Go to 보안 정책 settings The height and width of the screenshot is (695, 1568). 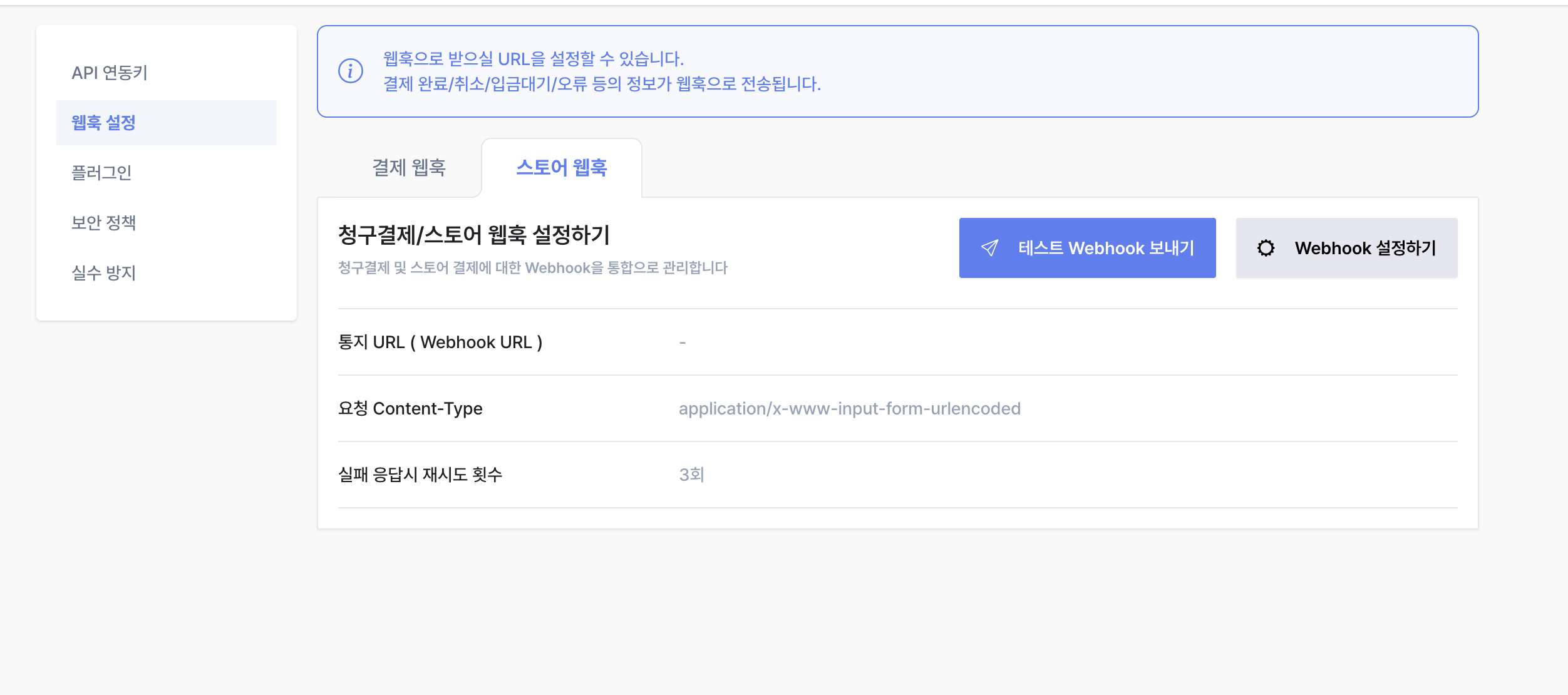105,223
